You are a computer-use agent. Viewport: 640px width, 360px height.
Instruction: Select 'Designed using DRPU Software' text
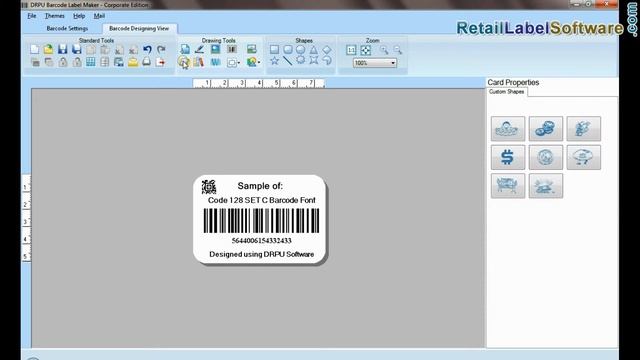click(262, 254)
